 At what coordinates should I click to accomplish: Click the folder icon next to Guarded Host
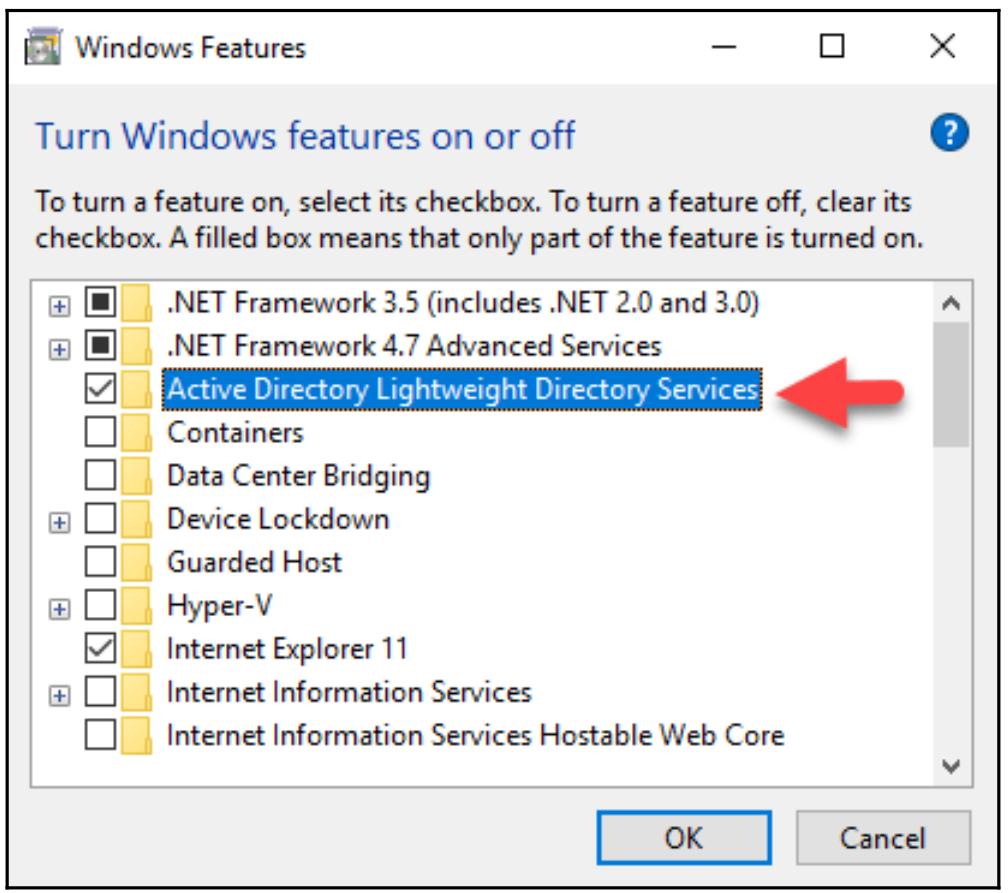[x=136, y=562]
